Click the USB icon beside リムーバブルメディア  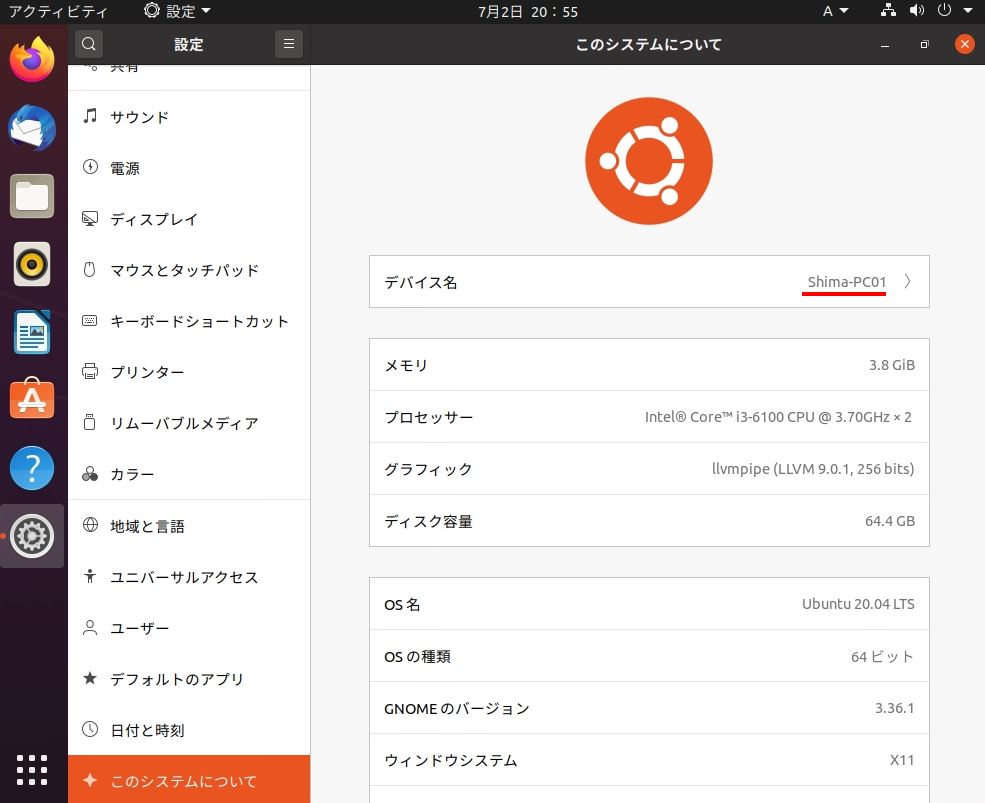click(x=90, y=422)
